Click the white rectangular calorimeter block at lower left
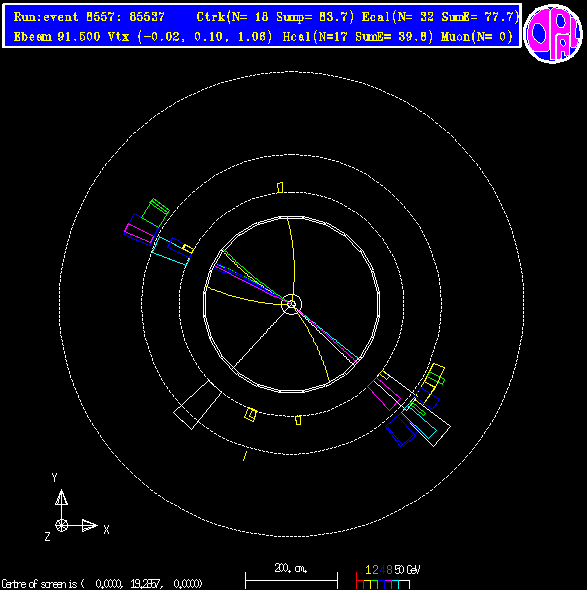This screenshot has width=587, height=590. tap(198, 405)
